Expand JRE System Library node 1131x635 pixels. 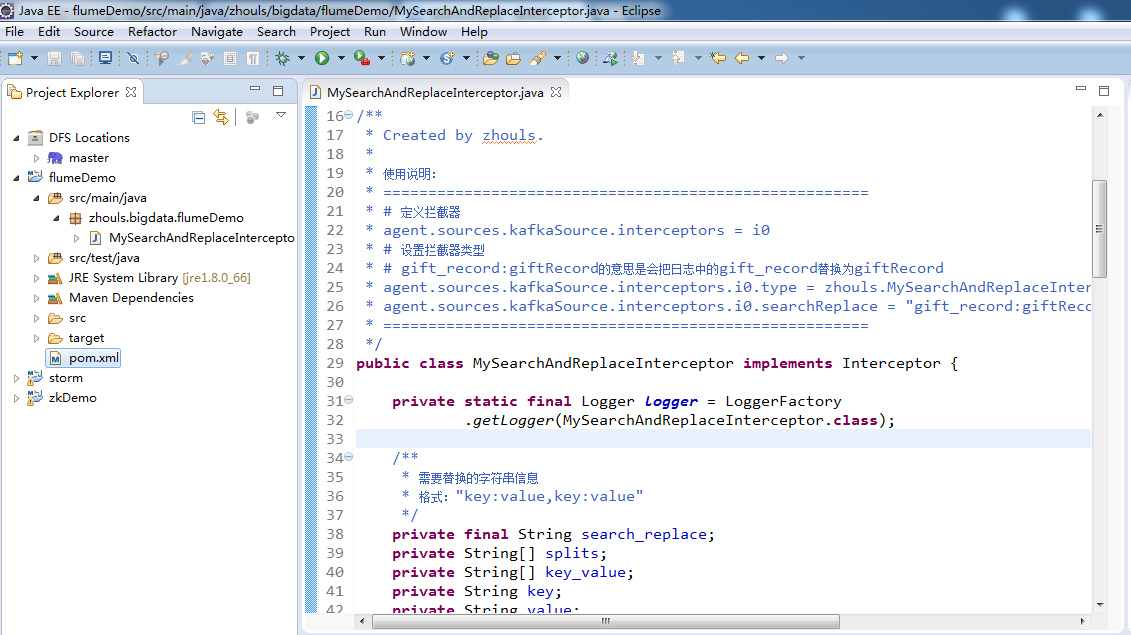pyautogui.click(x=36, y=278)
